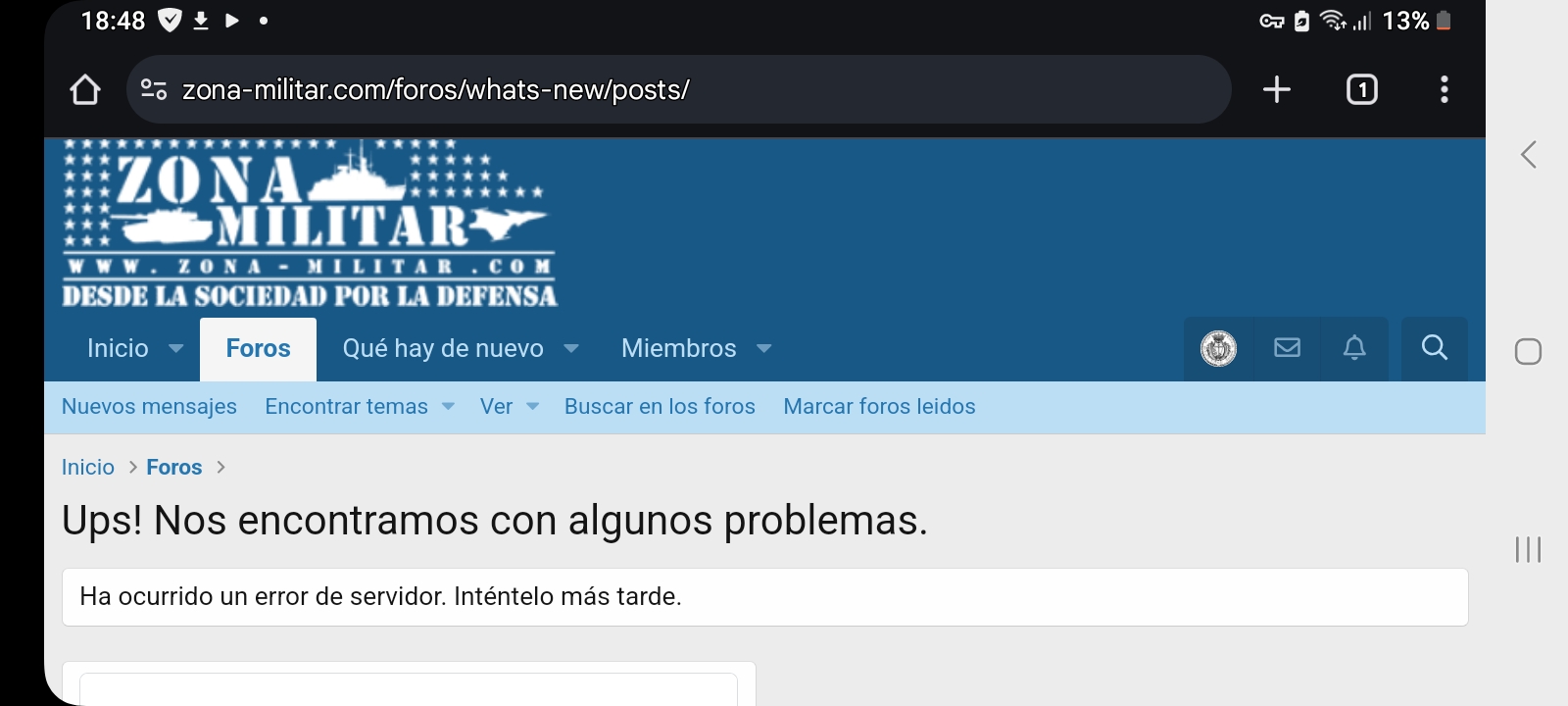1568x706 pixels.
Task: Go to Foros breadcrumb link
Action: pyautogui.click(x=174, y=467)
